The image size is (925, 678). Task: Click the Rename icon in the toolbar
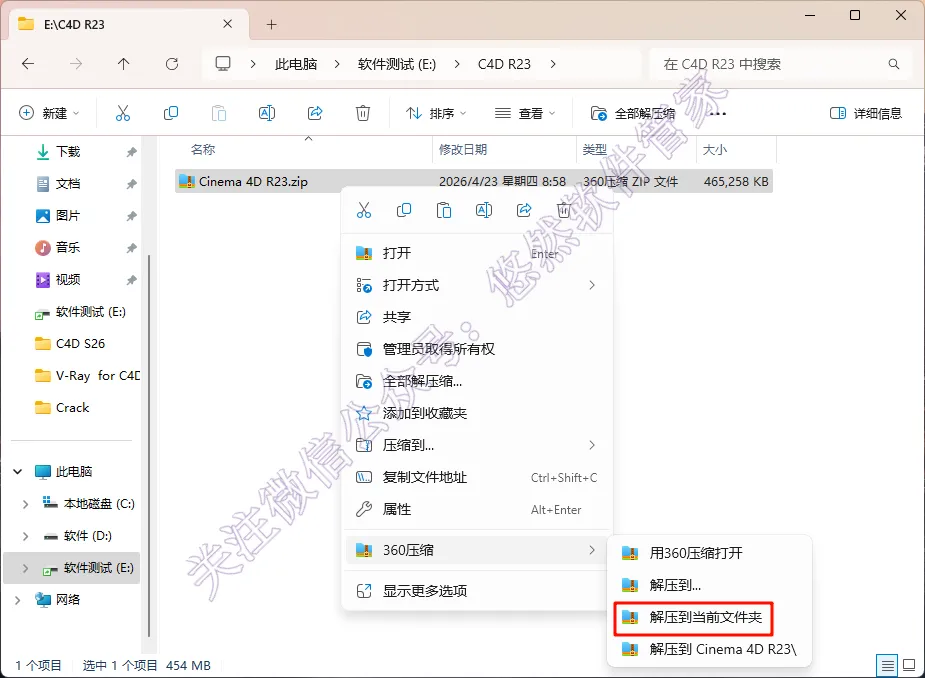(267, 113)
